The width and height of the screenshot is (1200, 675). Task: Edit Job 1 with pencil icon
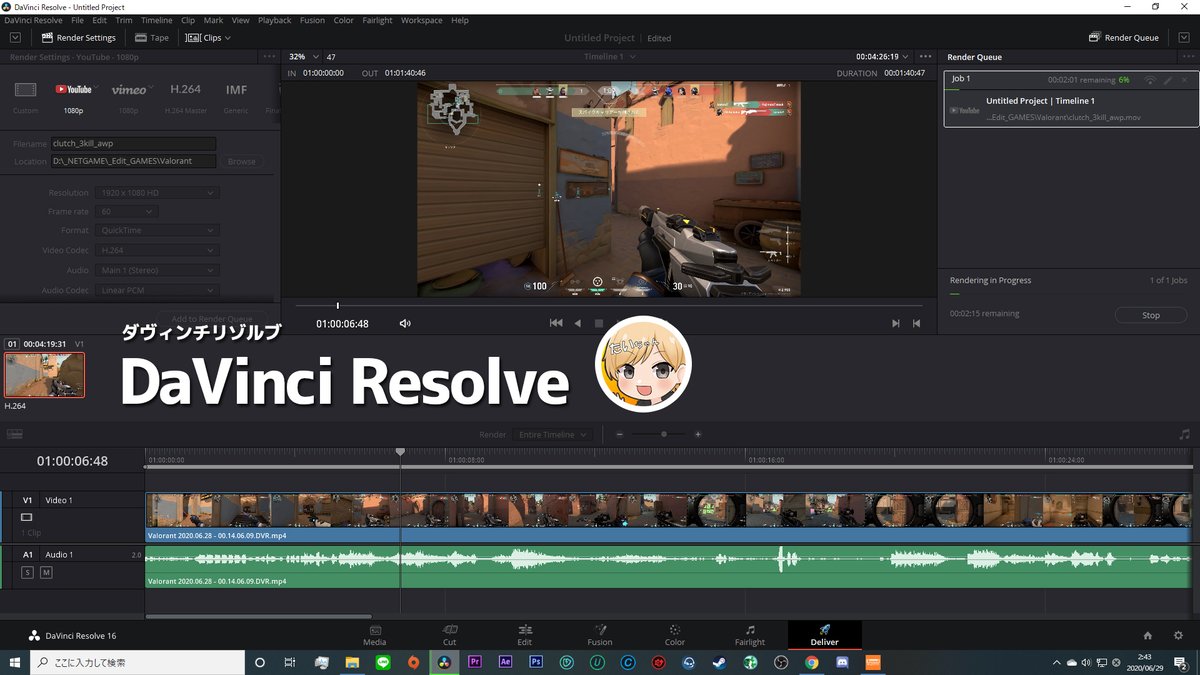coord(1167,79)
